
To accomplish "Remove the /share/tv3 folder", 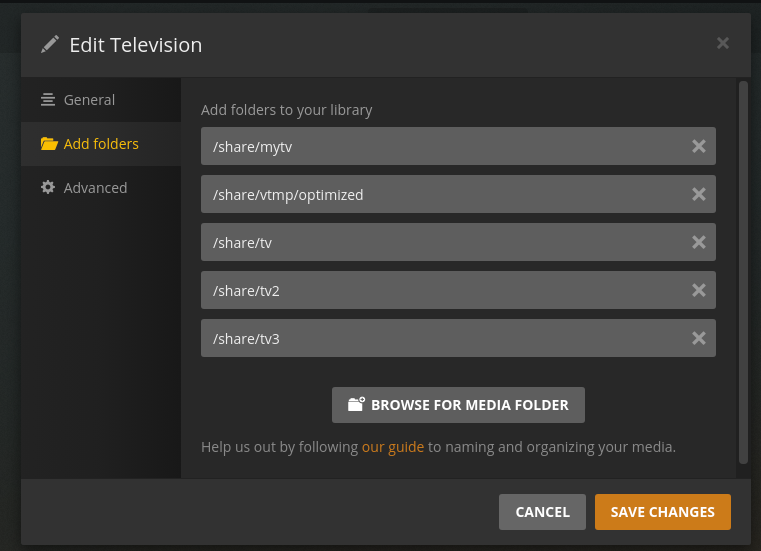I will (x=699, y=338).
